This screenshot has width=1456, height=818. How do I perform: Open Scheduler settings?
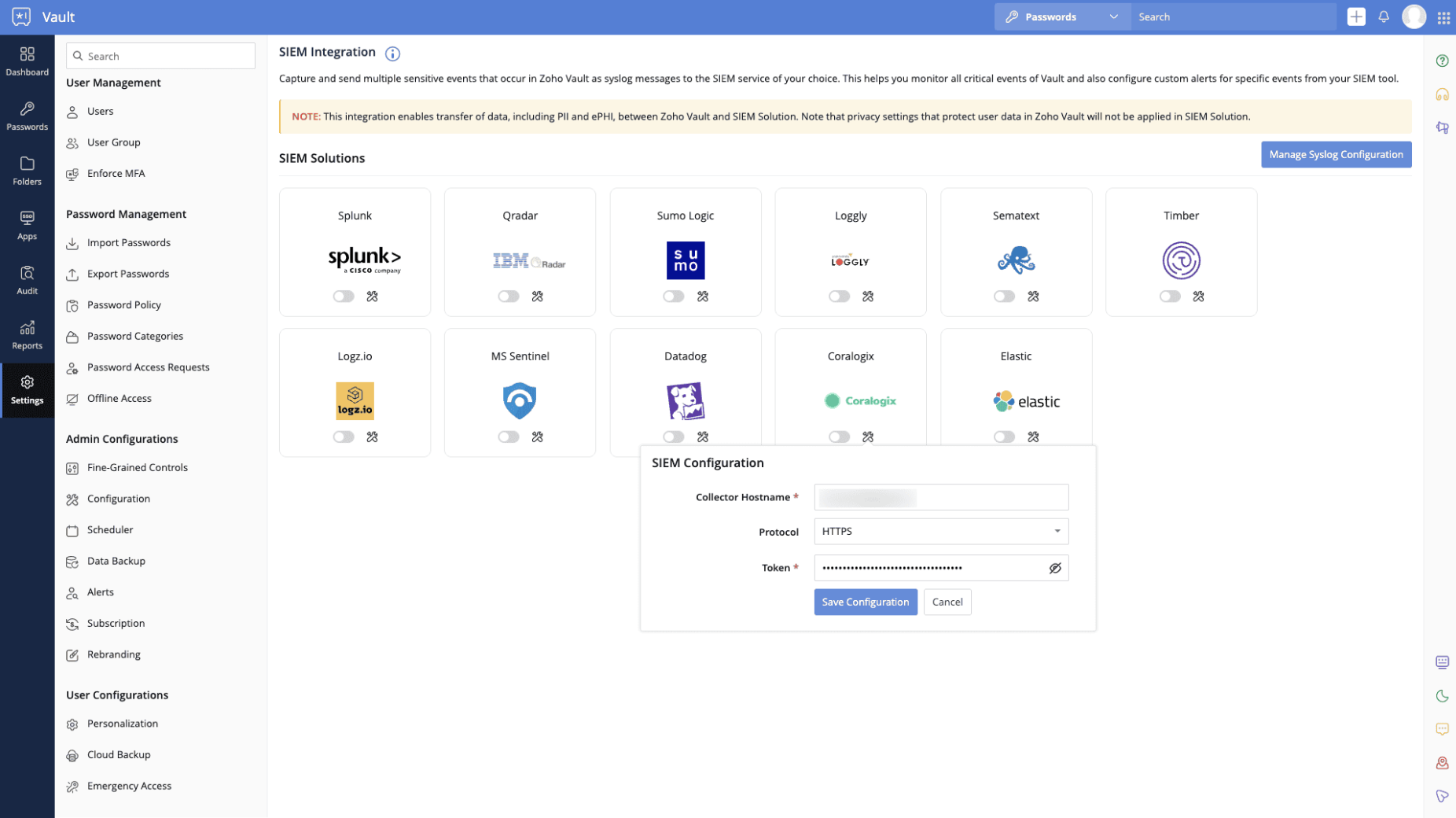[109, 530]
